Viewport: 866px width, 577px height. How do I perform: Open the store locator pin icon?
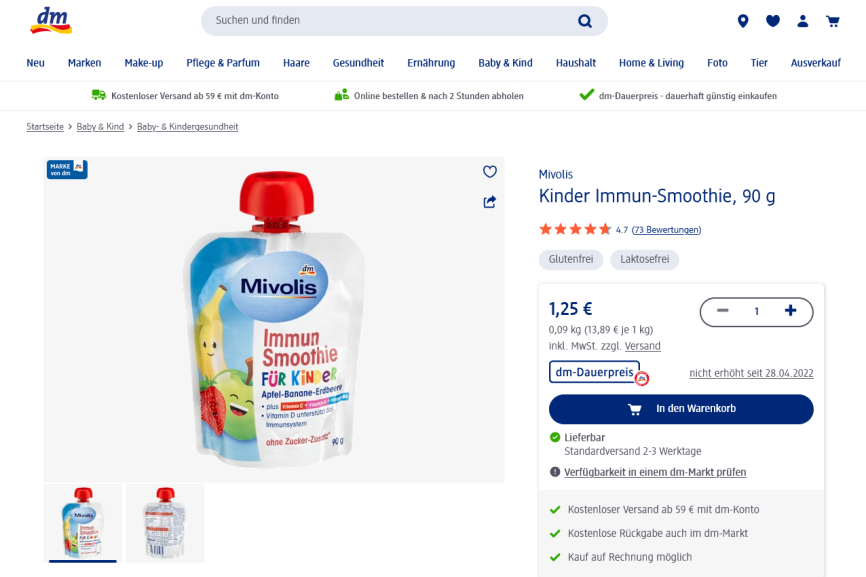(743, 21)
